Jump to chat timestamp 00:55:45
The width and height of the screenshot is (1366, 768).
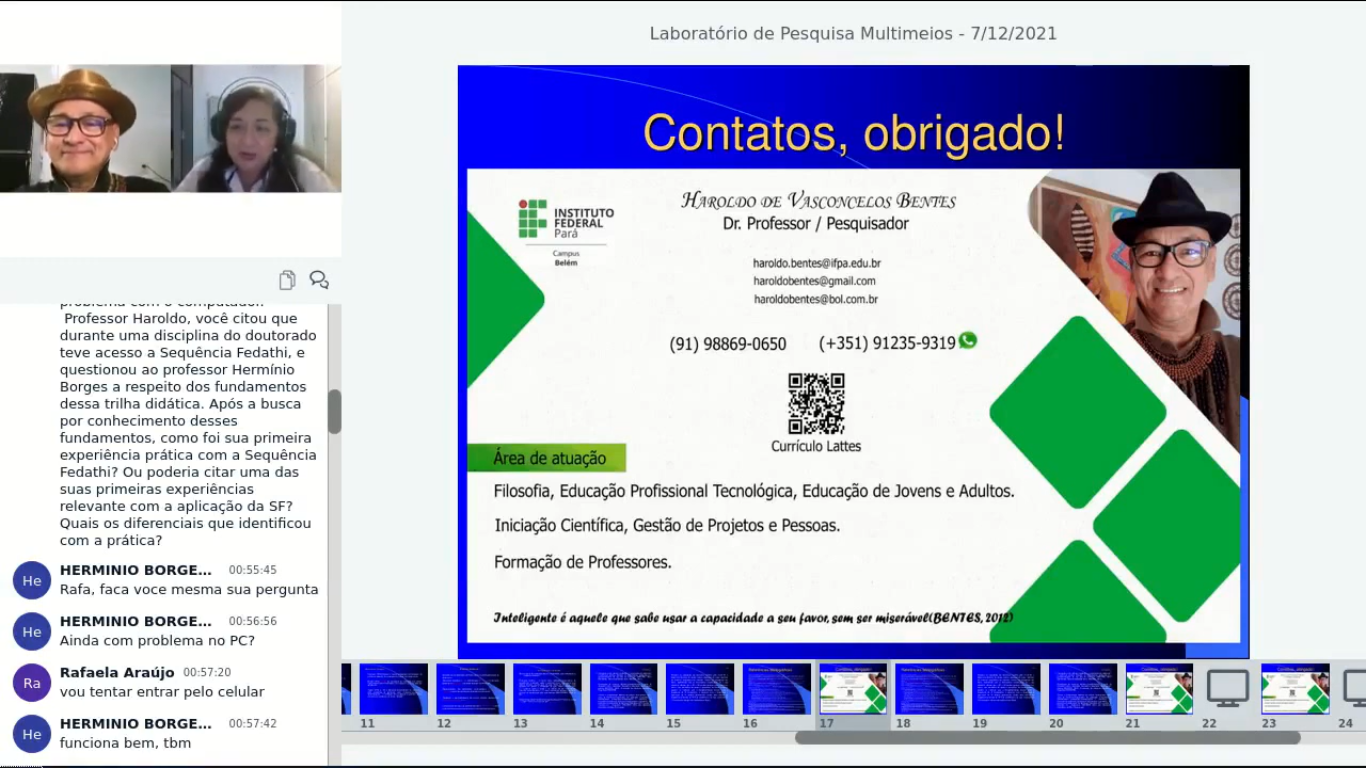[252, 570]
